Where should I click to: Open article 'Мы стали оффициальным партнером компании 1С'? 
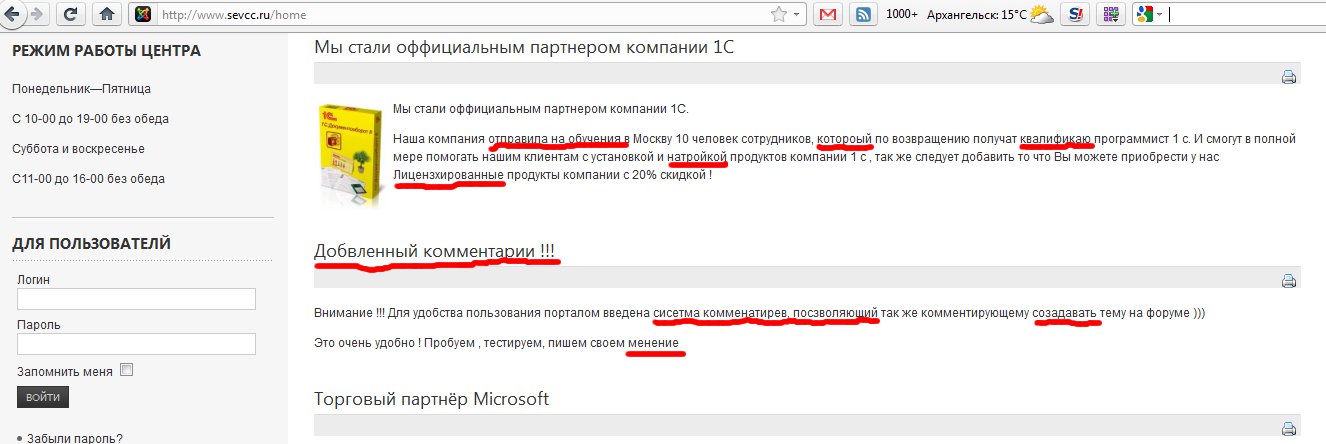[x=526, y=47]
